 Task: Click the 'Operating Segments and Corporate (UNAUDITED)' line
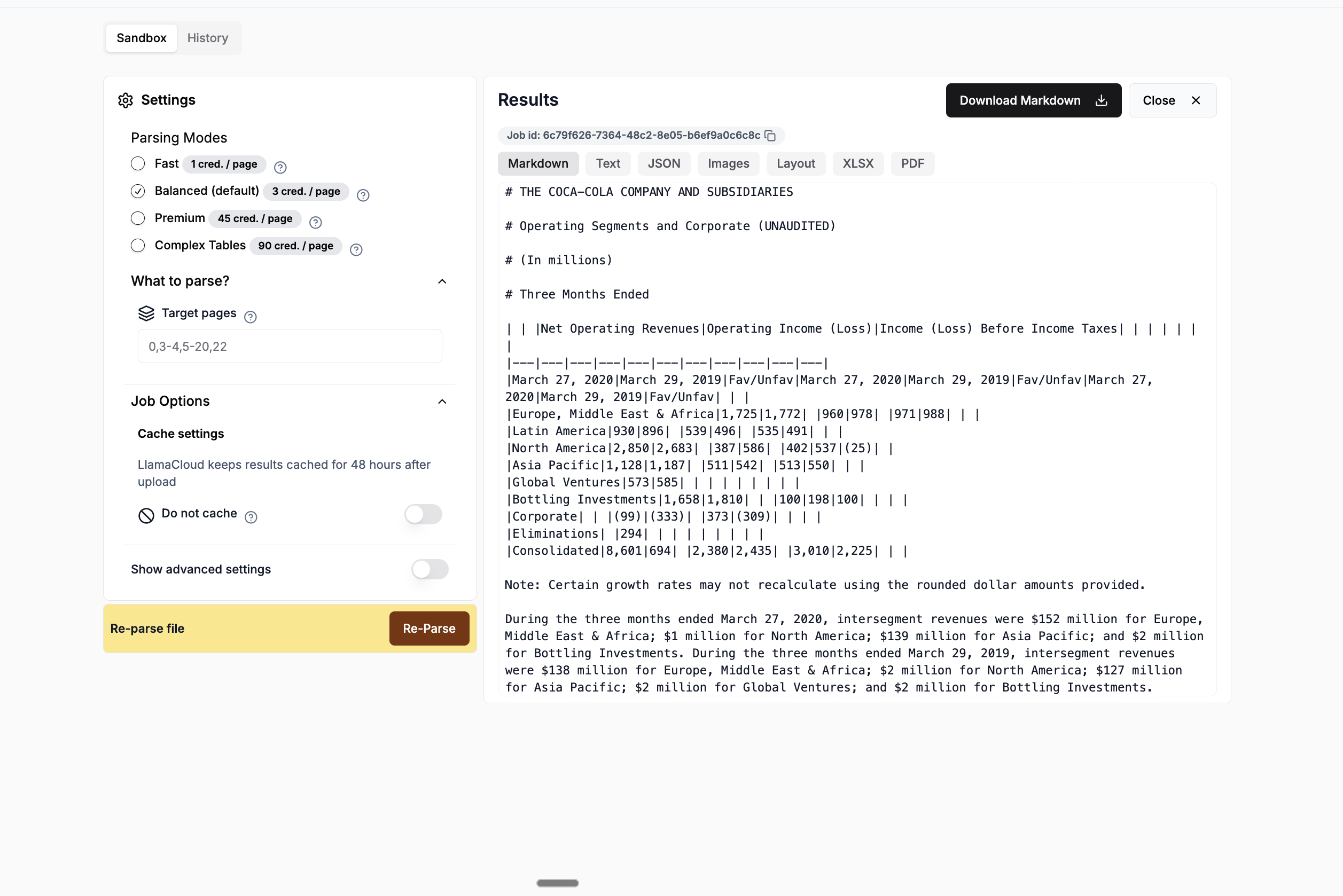click(670, 226)
